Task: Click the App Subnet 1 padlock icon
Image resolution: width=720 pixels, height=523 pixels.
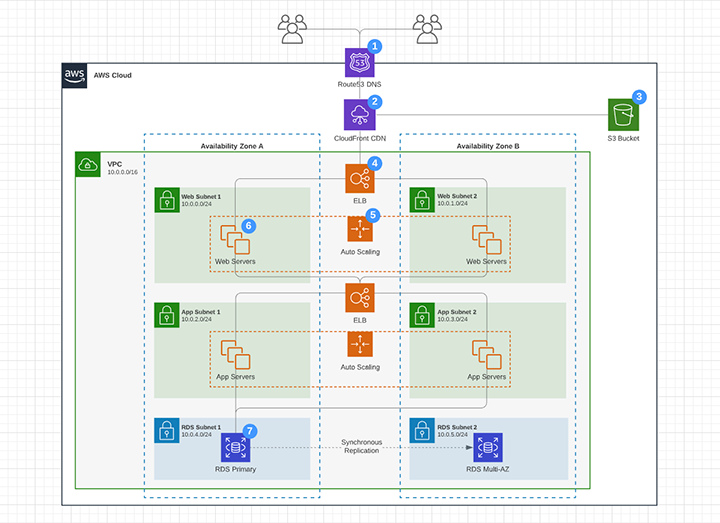Action: click(x=167, y=315)
